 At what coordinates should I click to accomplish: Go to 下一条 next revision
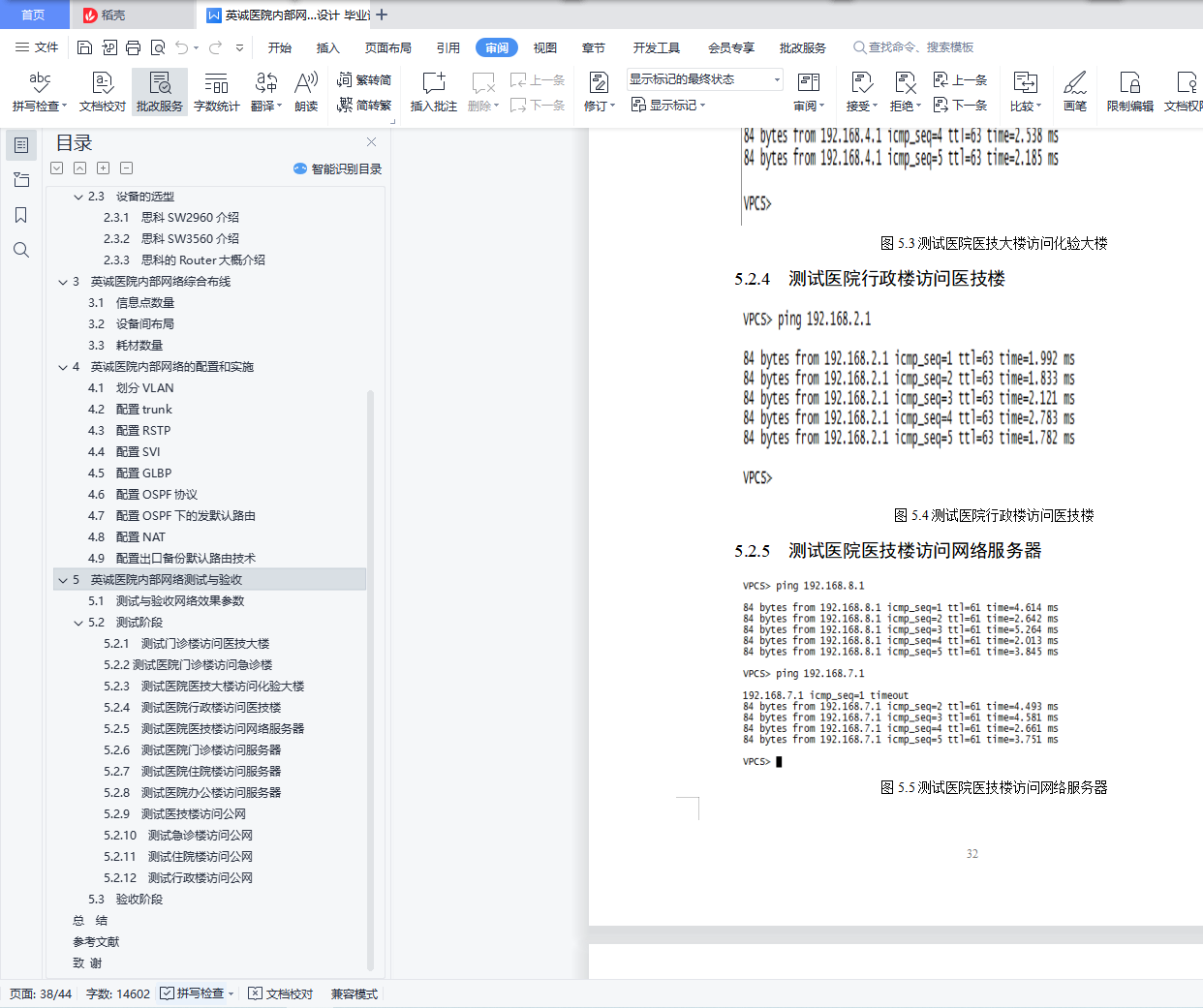point(960,105)
